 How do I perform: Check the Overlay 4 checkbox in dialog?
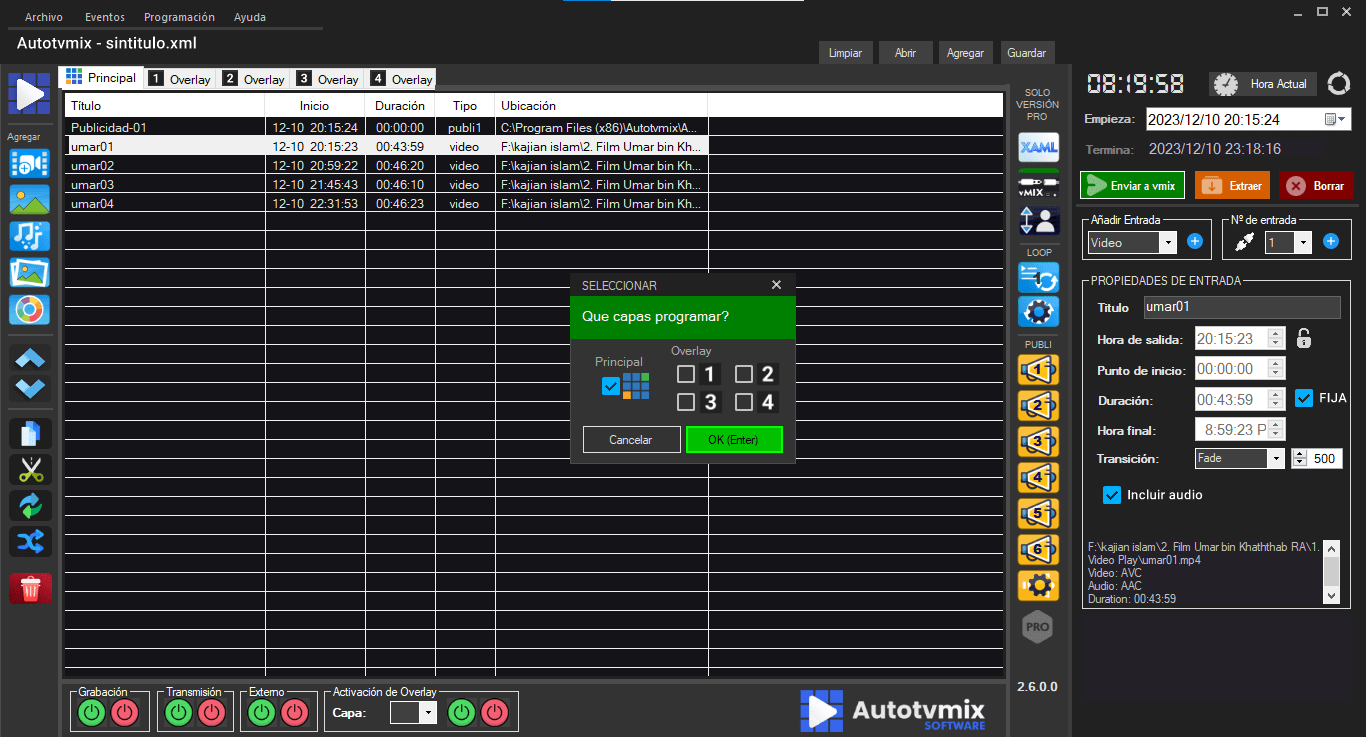[x=744, y=402]
